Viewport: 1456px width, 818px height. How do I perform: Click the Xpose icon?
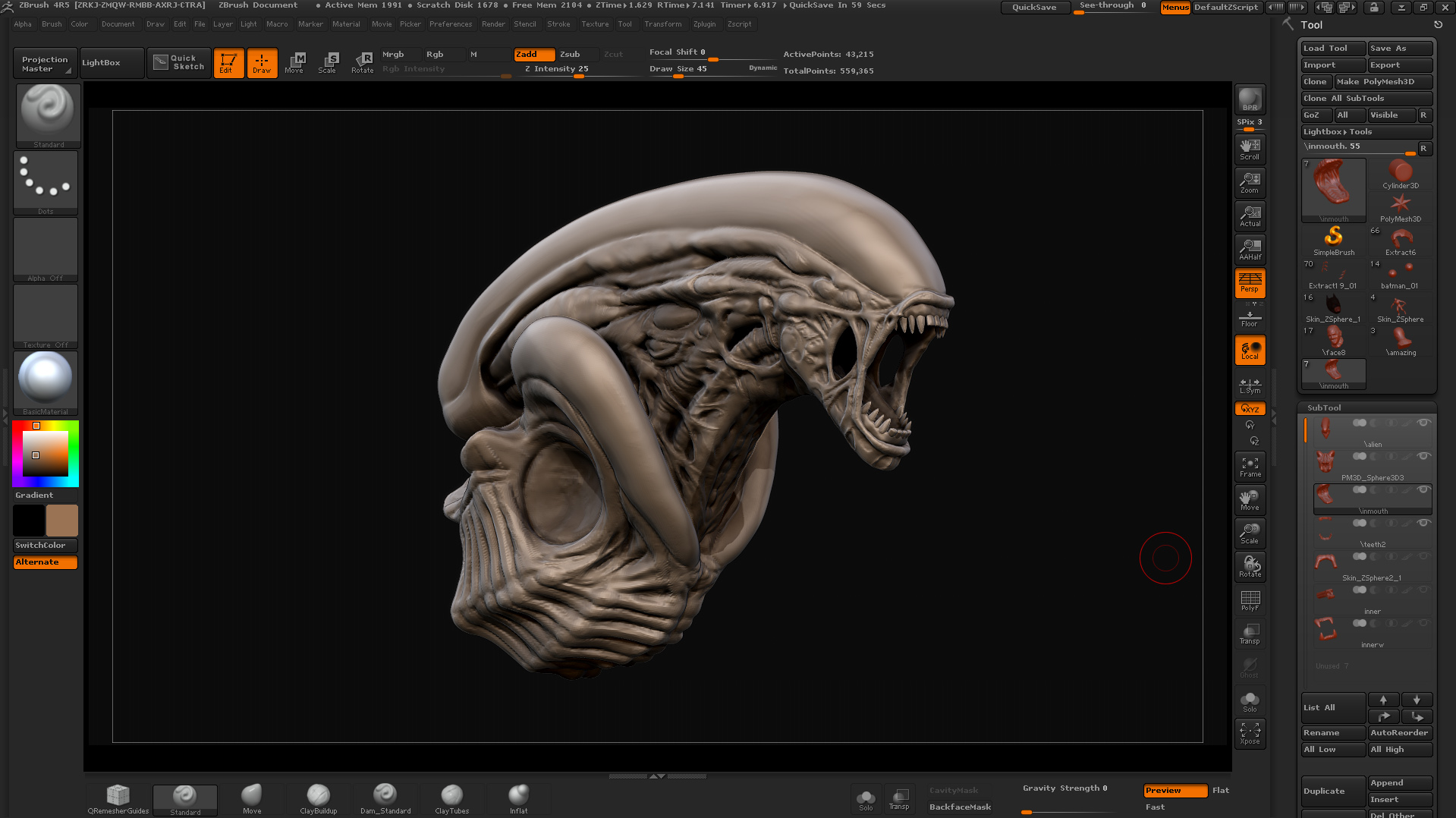pyautogui.click(x=1250, y=733)
